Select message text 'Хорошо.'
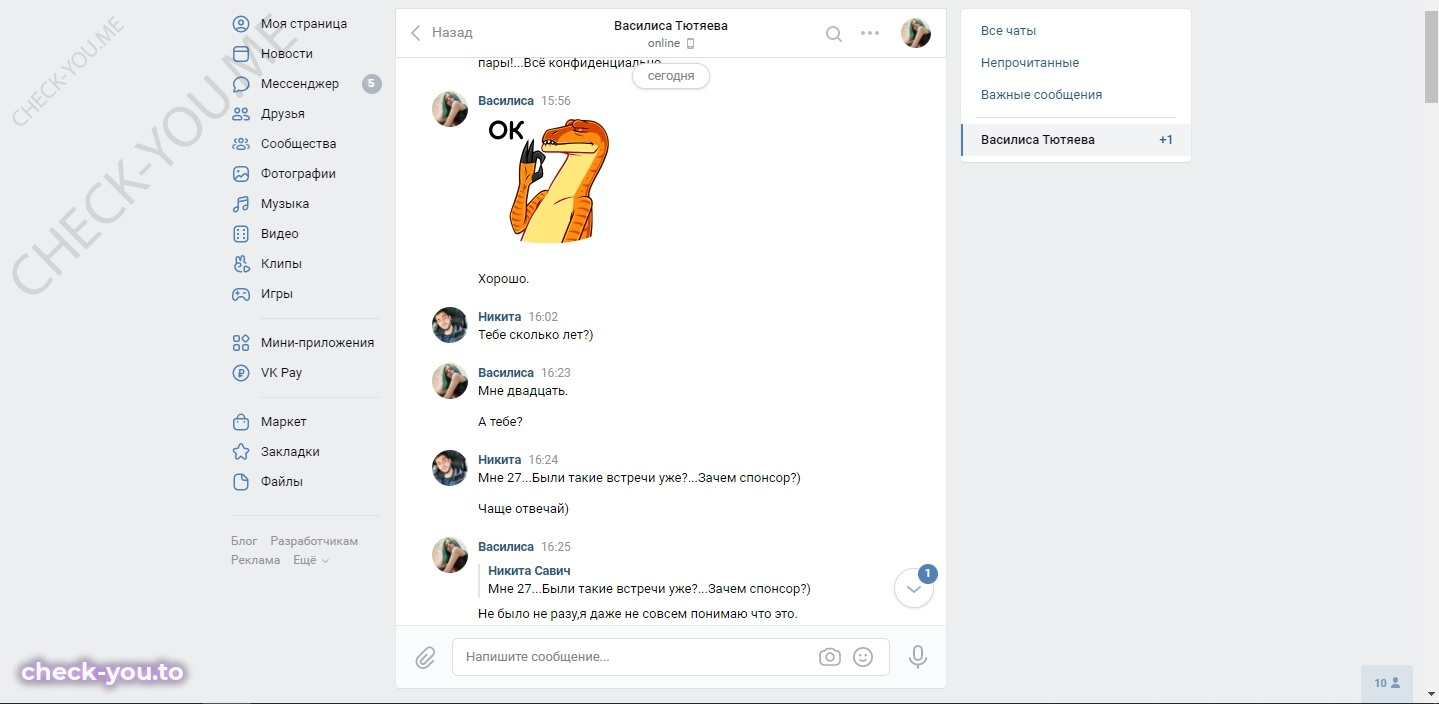This screenshot has width=1439, height=704. (504, 279)
